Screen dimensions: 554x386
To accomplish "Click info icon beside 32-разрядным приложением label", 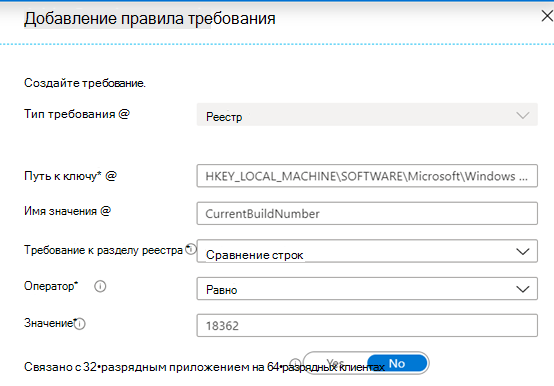I will (295, 363).
